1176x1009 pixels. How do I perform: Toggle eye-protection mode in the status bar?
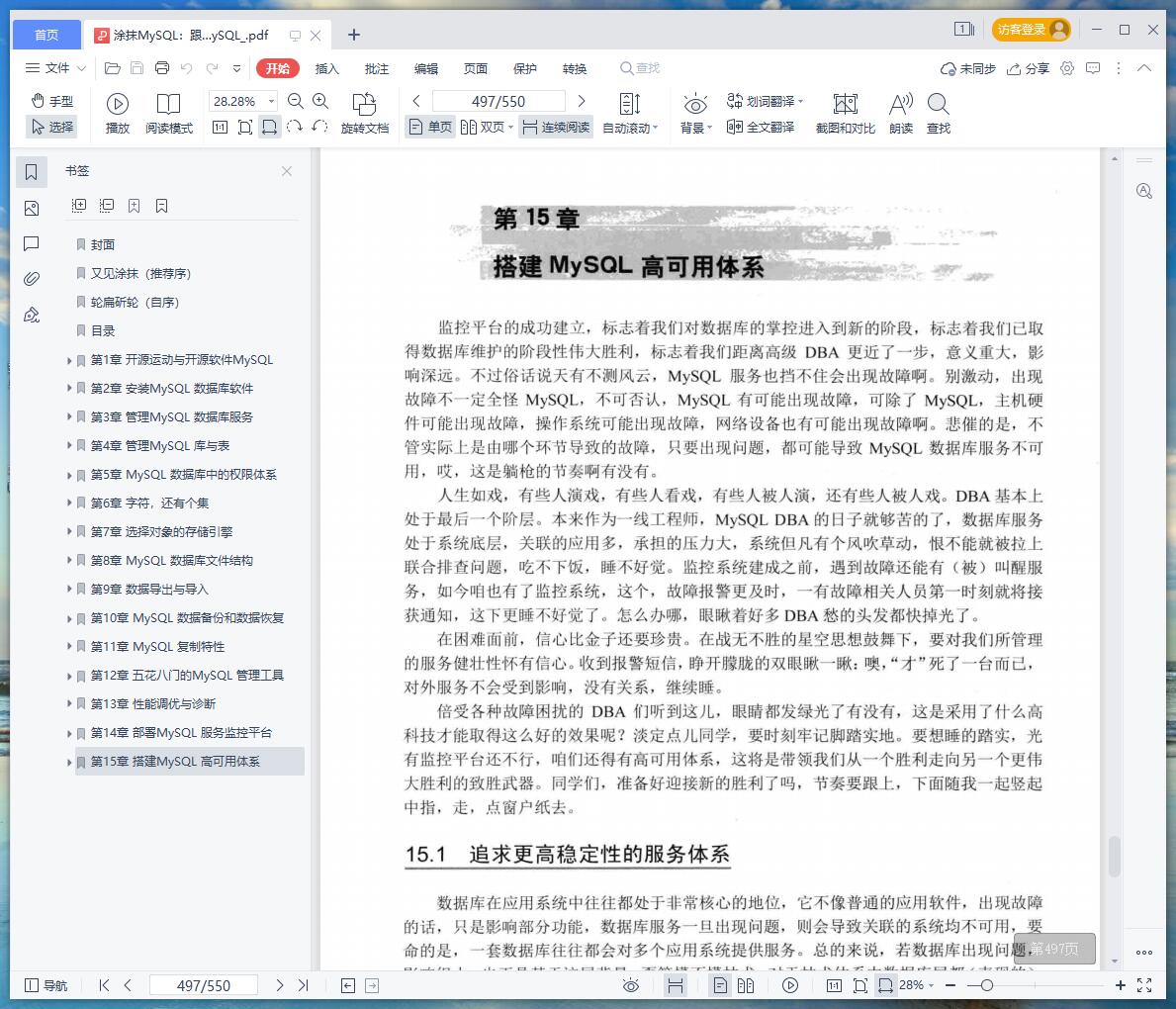(631, 985)
